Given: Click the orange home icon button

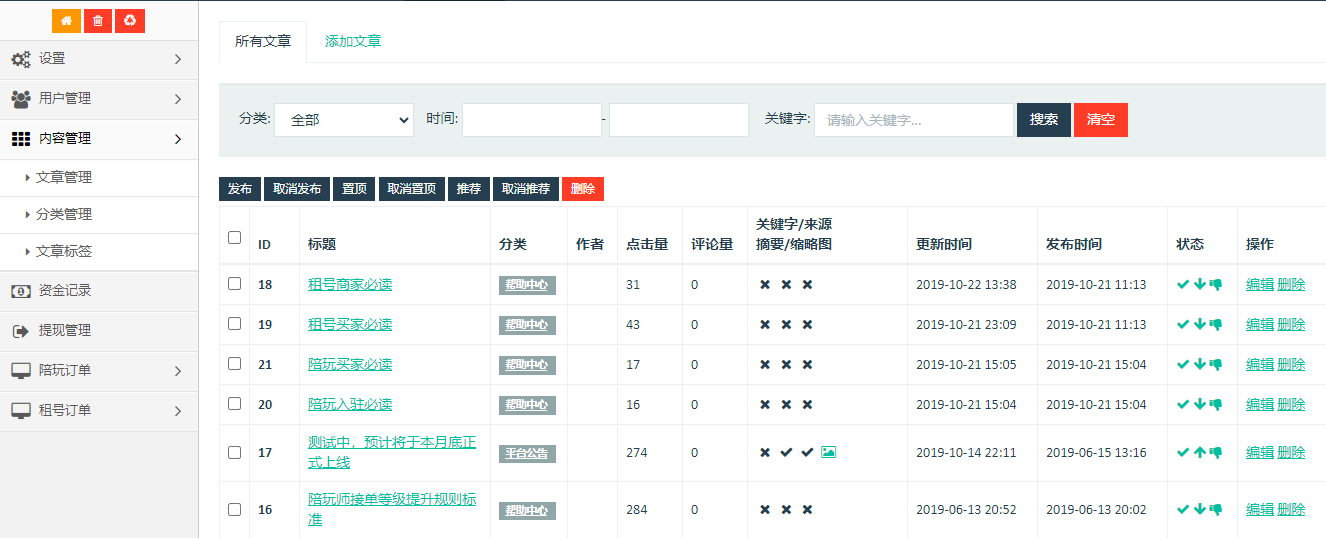Looking at the screenshot, I should (66, 20).
